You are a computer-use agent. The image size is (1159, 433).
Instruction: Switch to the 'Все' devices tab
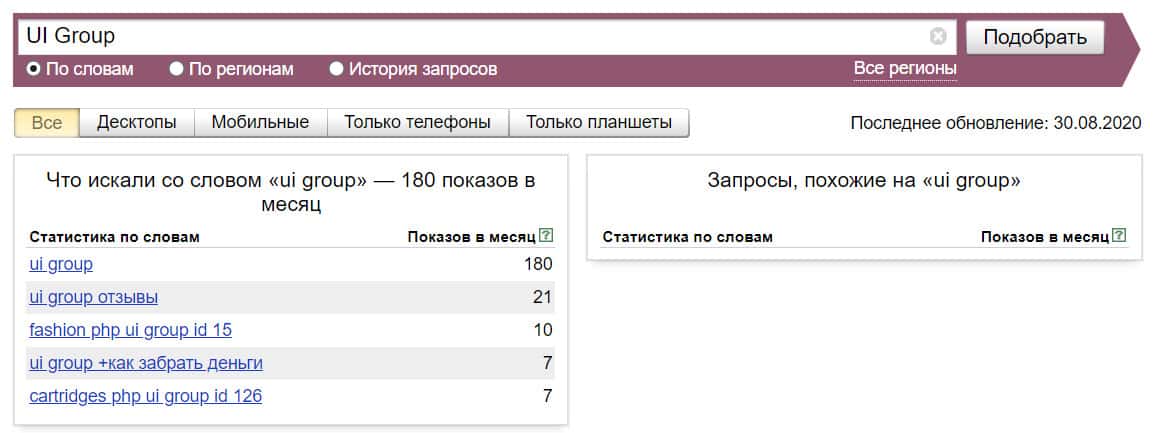(x=47, y=123)
